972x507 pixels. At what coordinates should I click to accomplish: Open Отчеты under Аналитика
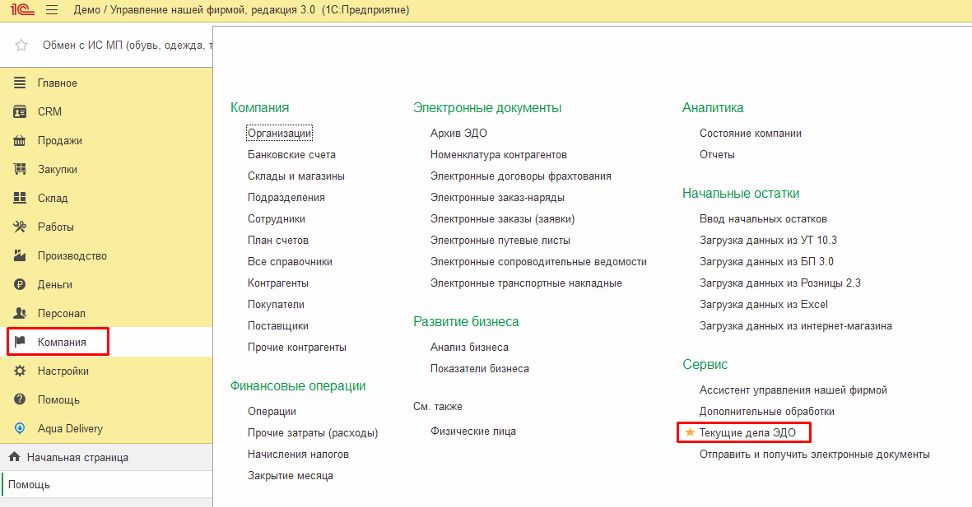[x=717, y=154]
